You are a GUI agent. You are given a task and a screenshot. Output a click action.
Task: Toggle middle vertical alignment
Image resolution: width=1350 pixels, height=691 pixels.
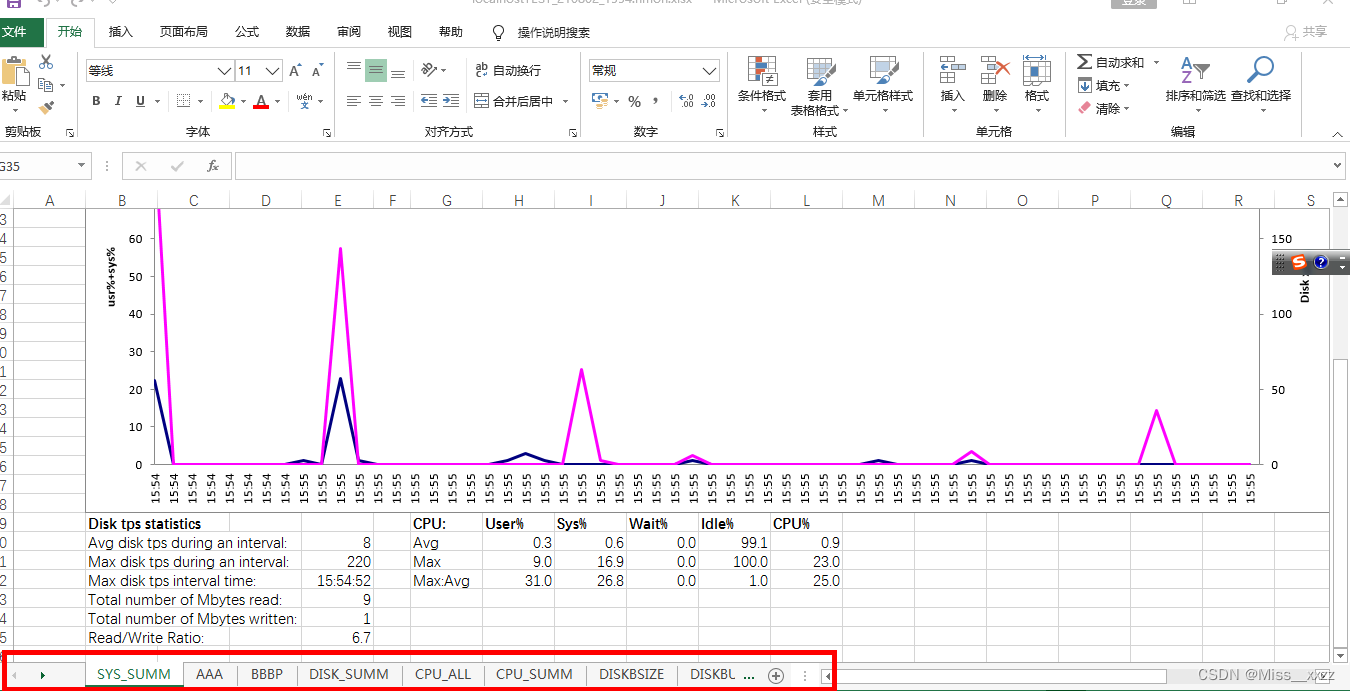click(376, 70)
